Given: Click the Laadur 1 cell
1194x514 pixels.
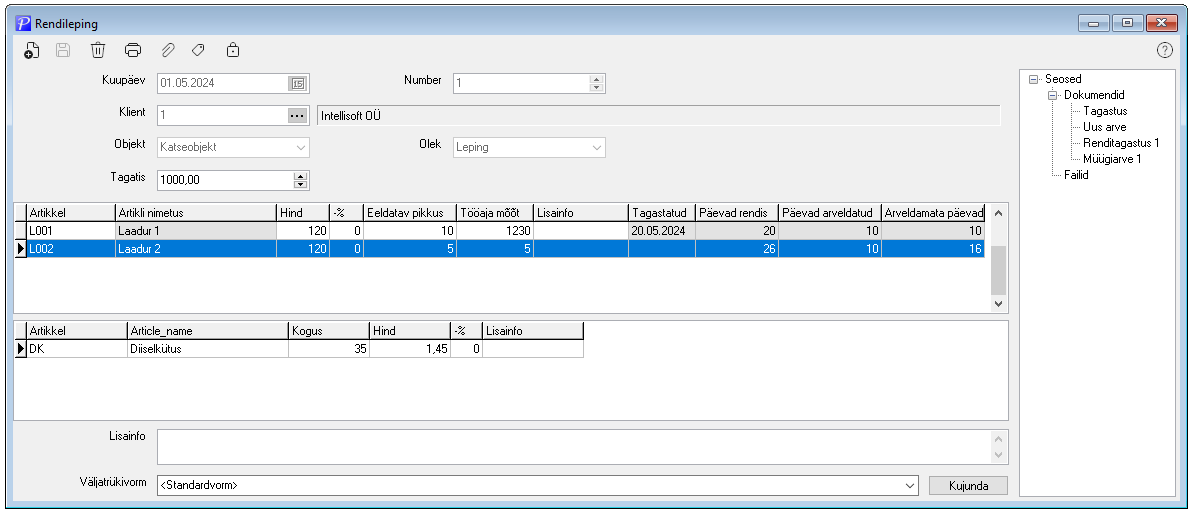Looking at the screenshot, I should pos(195,231).
